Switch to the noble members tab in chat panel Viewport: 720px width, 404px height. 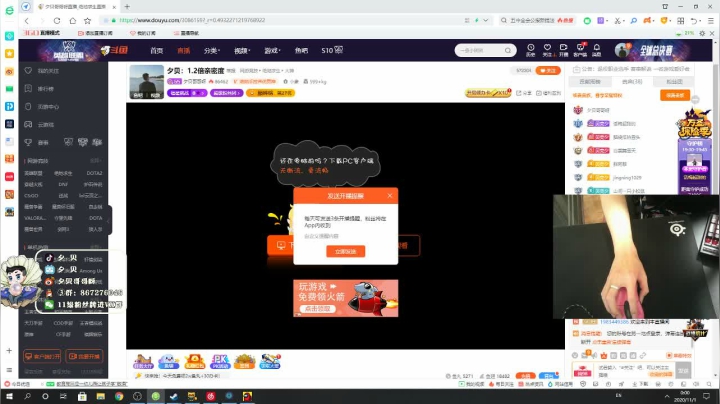click(x=632, y=82)
